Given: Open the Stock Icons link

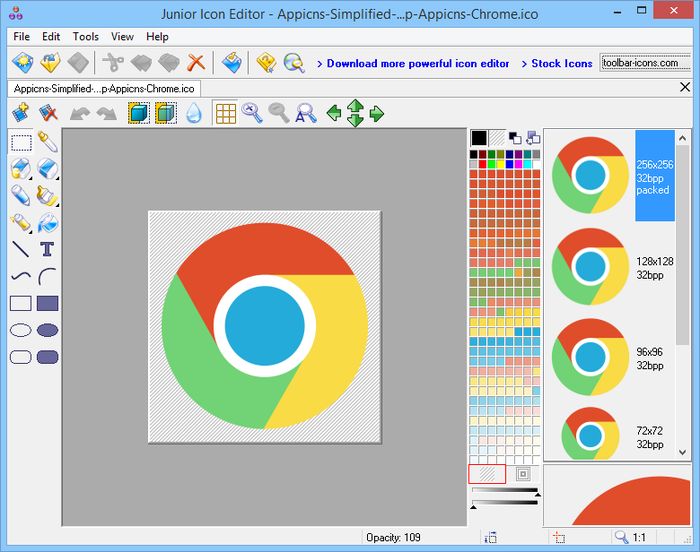Looking at the screenshot, I should pyautogui.click(x=561, y=63).
